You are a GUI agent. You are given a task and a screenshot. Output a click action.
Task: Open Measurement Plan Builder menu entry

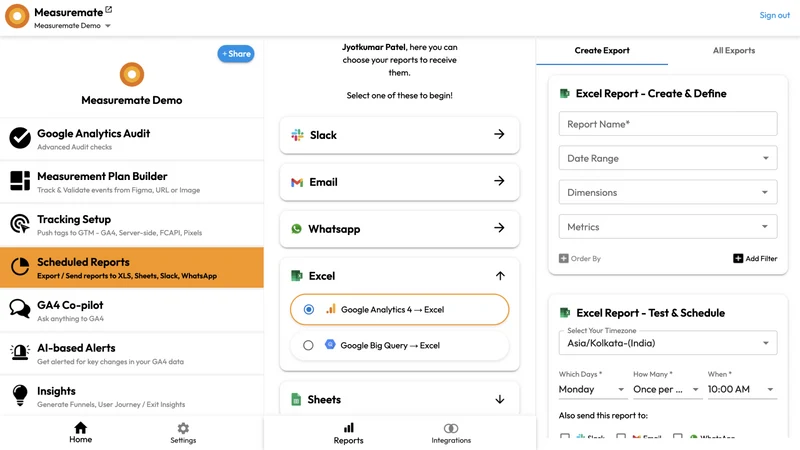(132, 182)
